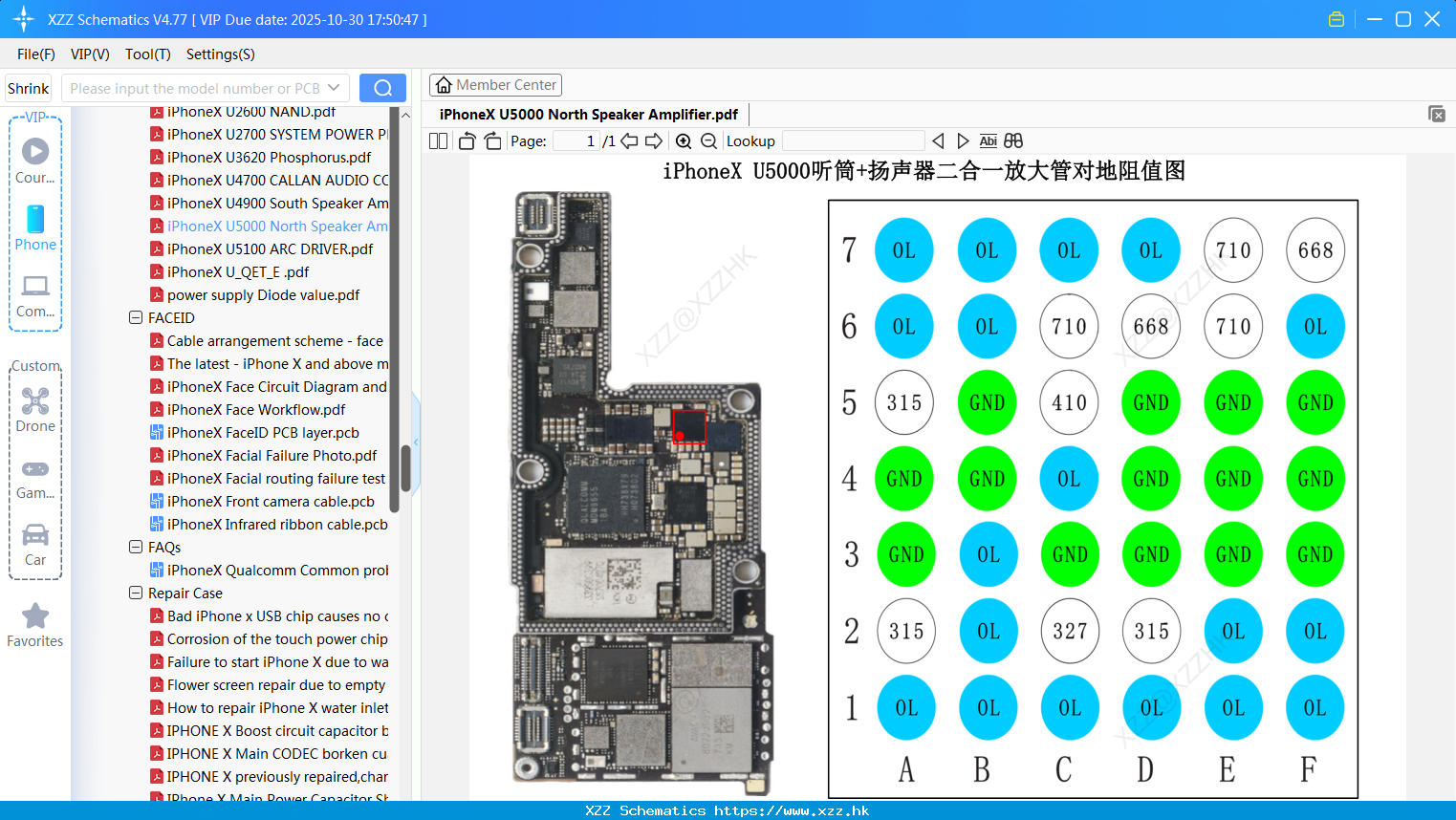
Task: Open the Tool(T) menu
Action: (x=148, y=54)
